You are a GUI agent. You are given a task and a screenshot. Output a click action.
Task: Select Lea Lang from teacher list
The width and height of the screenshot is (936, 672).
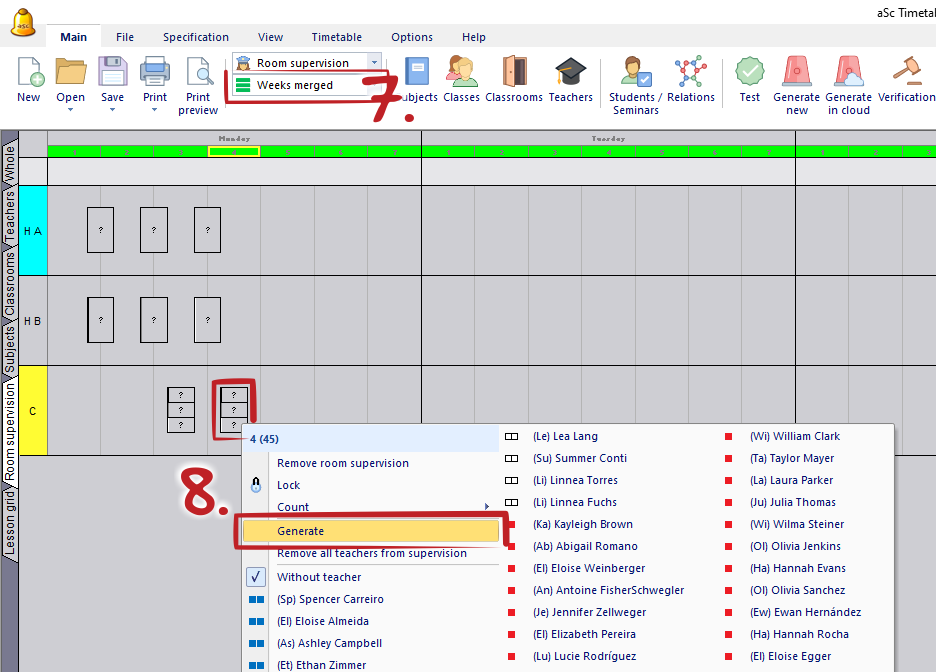point(565,436)
